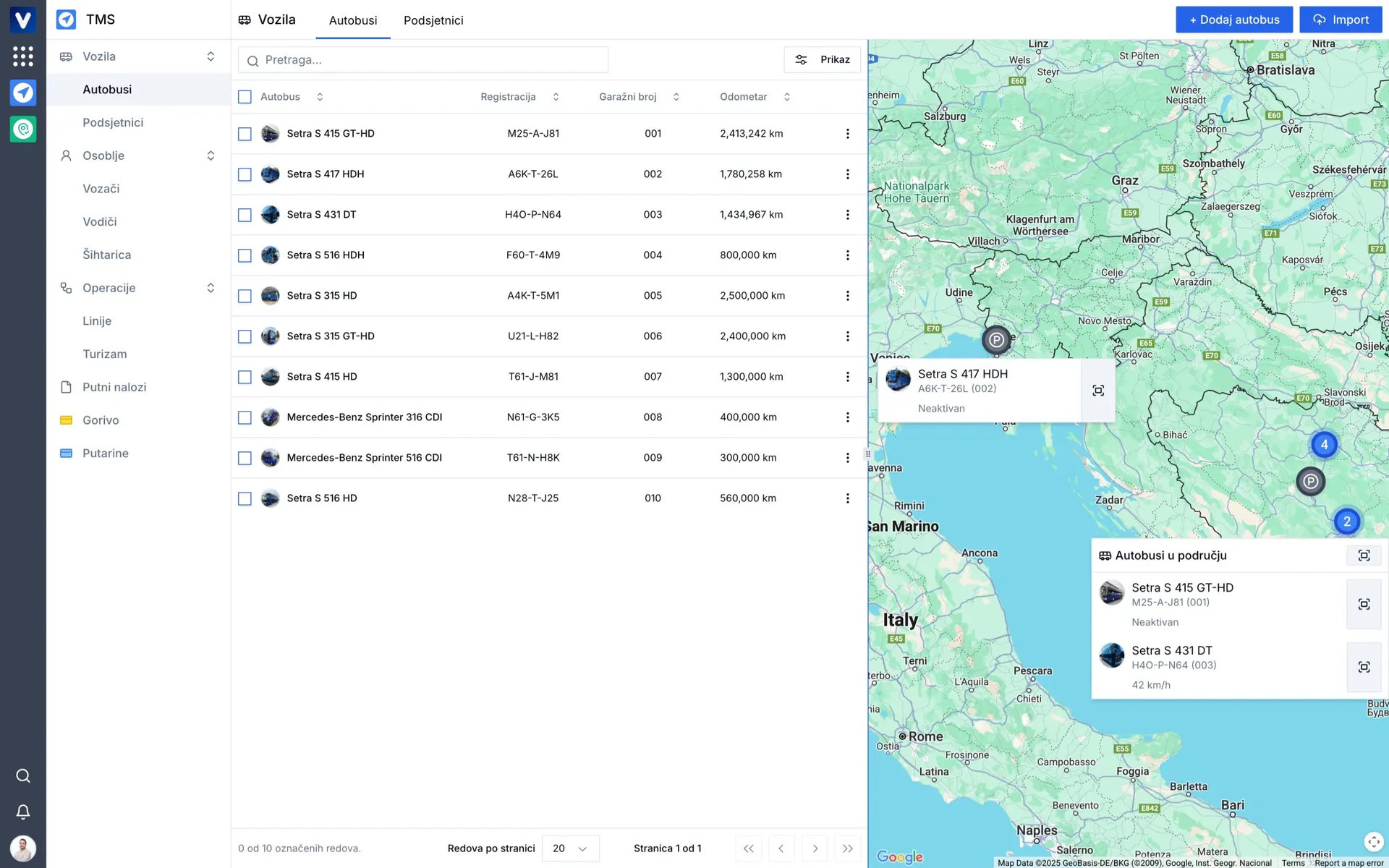Open the user profile avatar
Viewport: 1389px width, 868px height.
23,848
